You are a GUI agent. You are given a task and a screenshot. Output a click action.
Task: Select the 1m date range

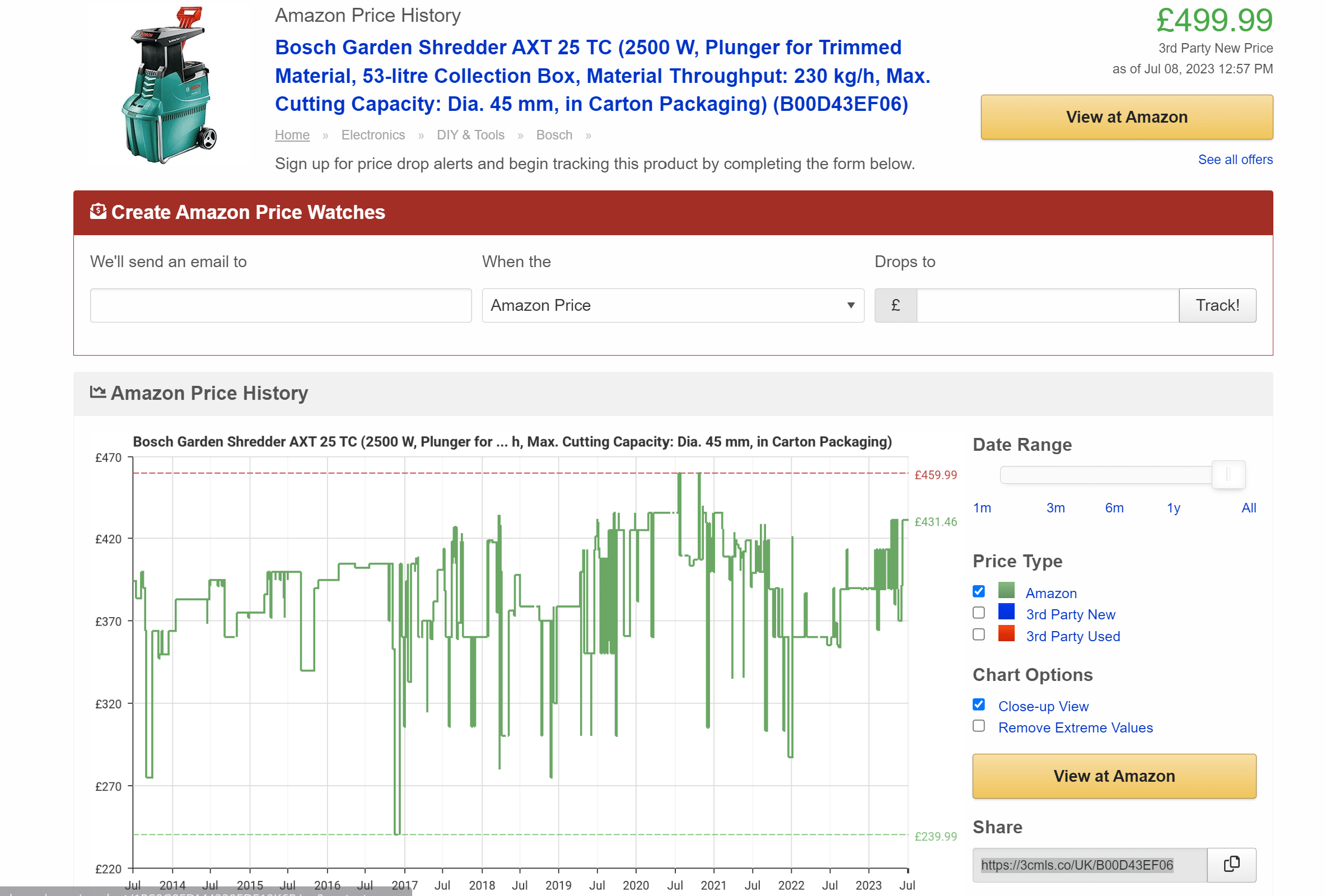click(982, 508)
